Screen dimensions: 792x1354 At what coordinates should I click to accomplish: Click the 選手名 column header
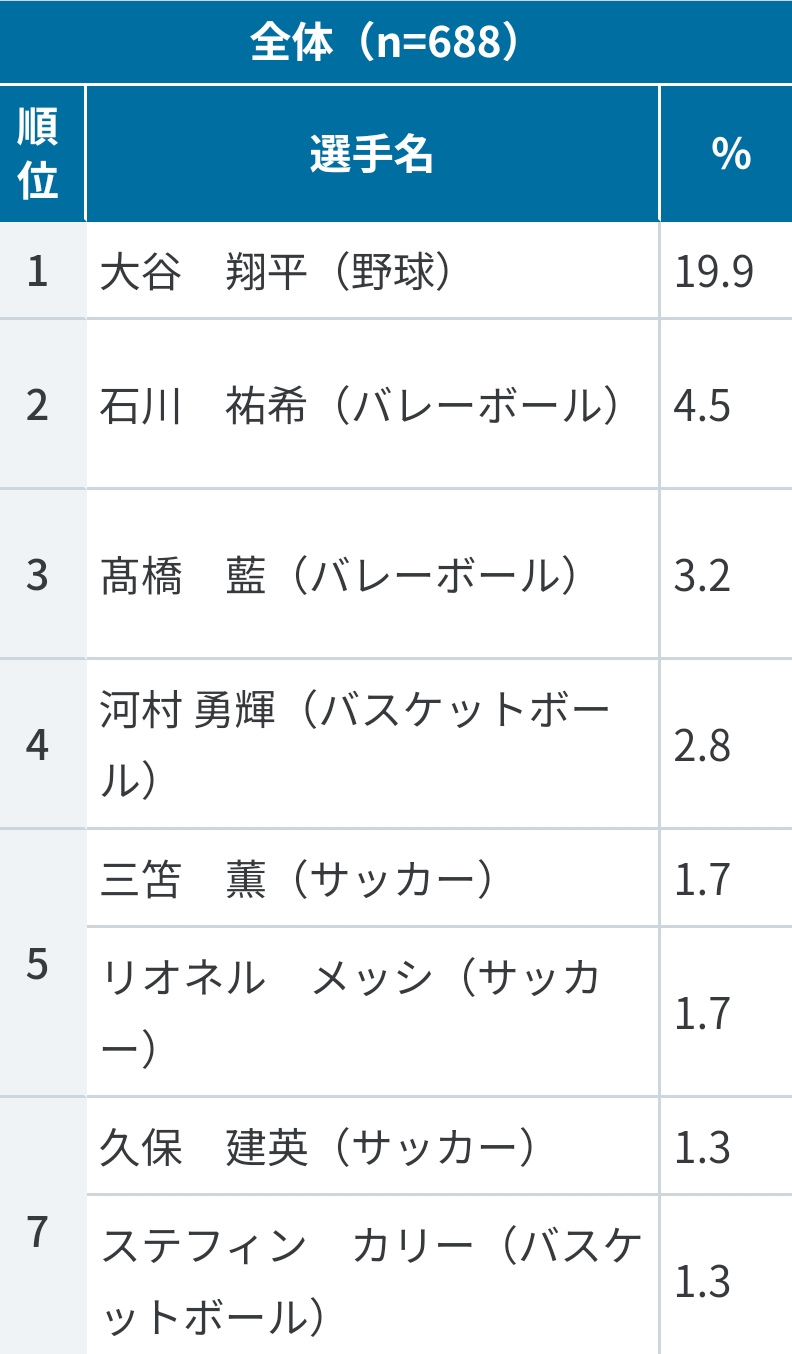(x=372, y=154)
